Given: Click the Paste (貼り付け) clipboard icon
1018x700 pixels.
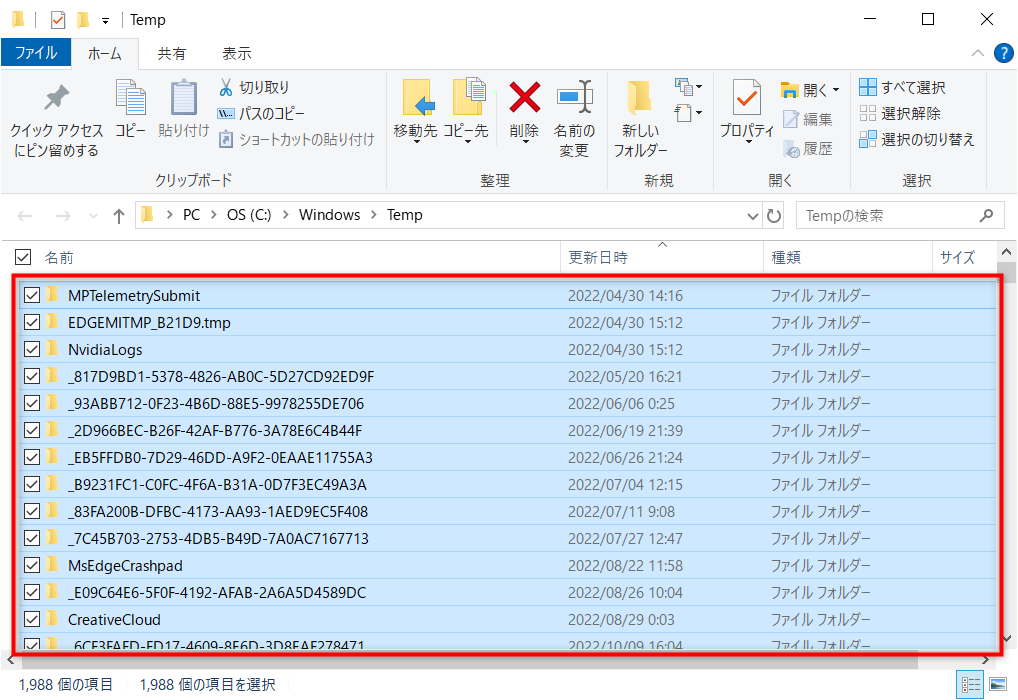Looking at the screenshot, I should coord(184,99).
